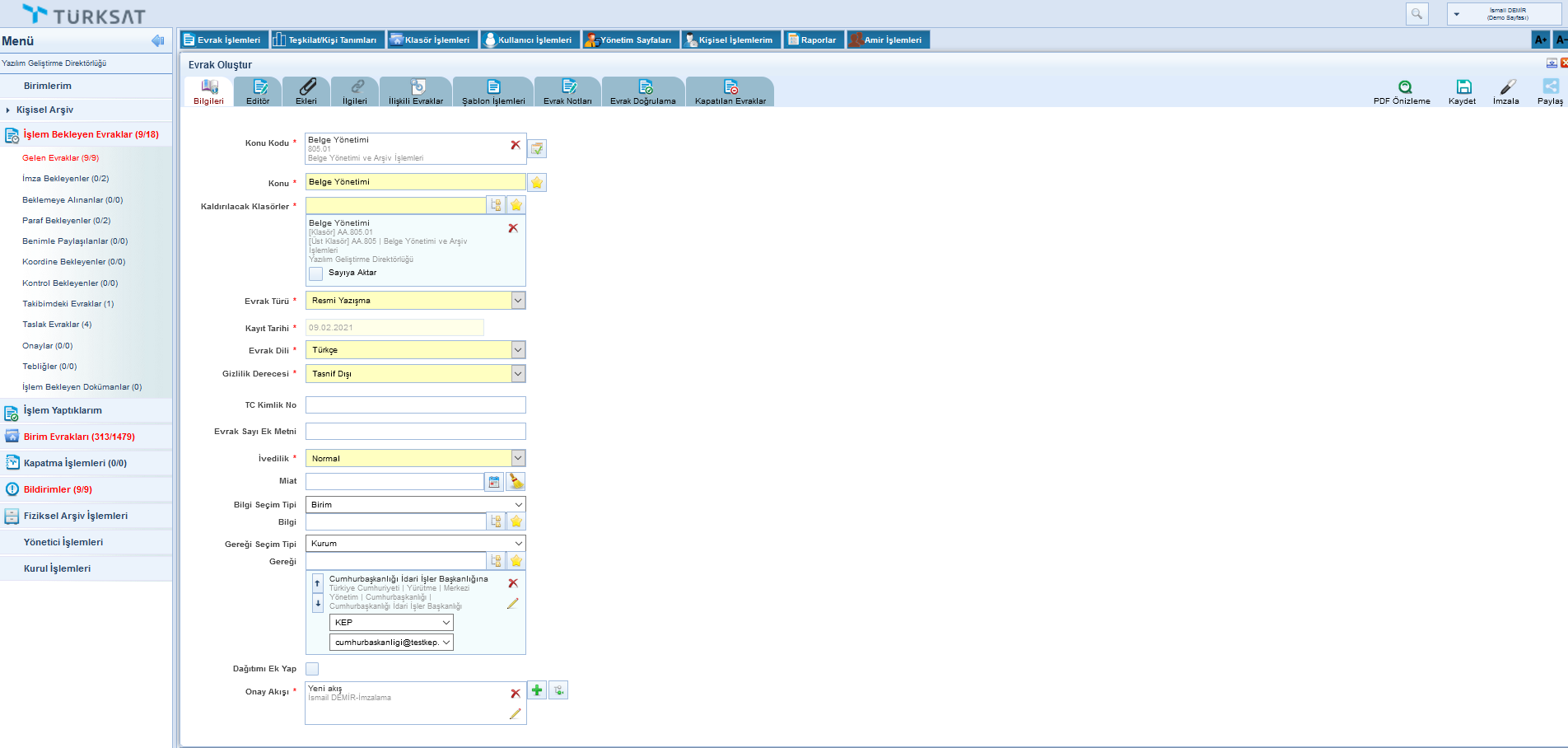Collapse the Menü sidebar with arrow icon
This screenshot has width=1568, height=748.
tap(157, 41)
